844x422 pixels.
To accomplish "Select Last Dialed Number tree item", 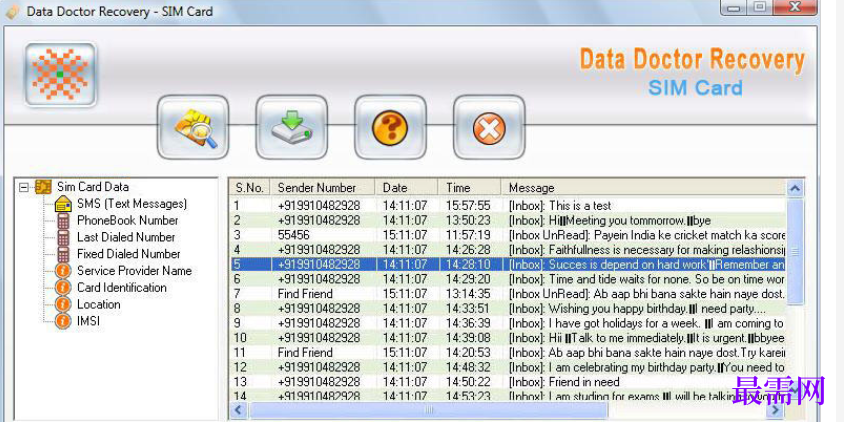I will point(126,237).
